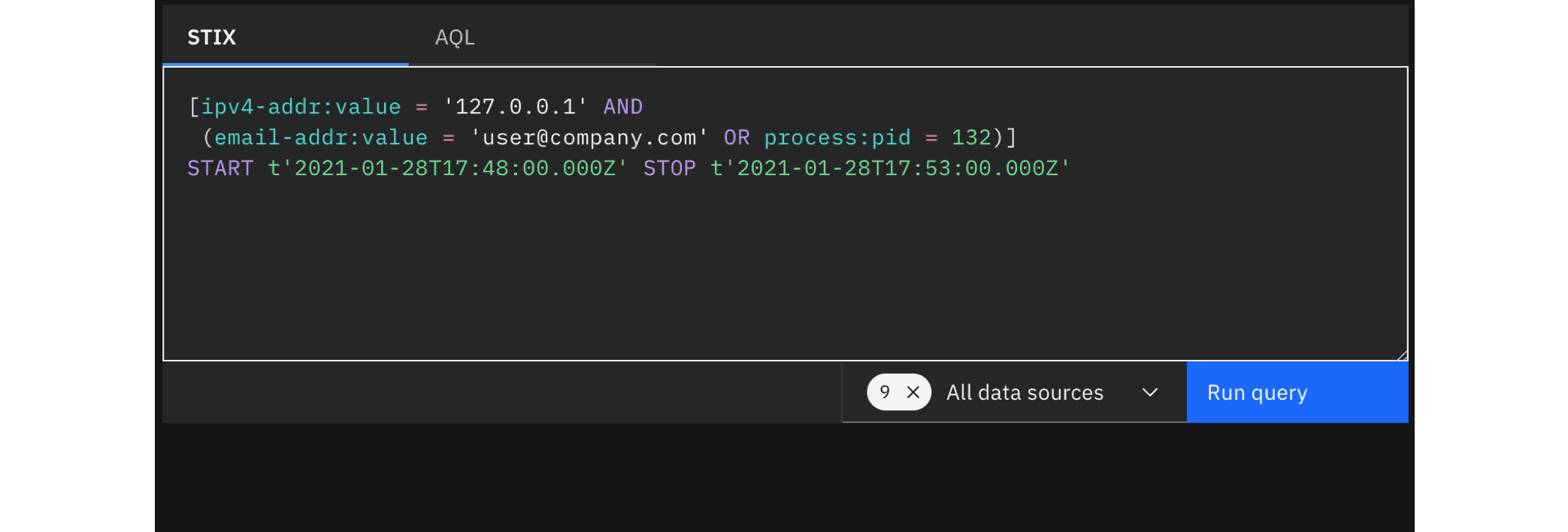Switch to the STIX tab
Viewport: 1568px width, 532px height.
click(286, 37)
